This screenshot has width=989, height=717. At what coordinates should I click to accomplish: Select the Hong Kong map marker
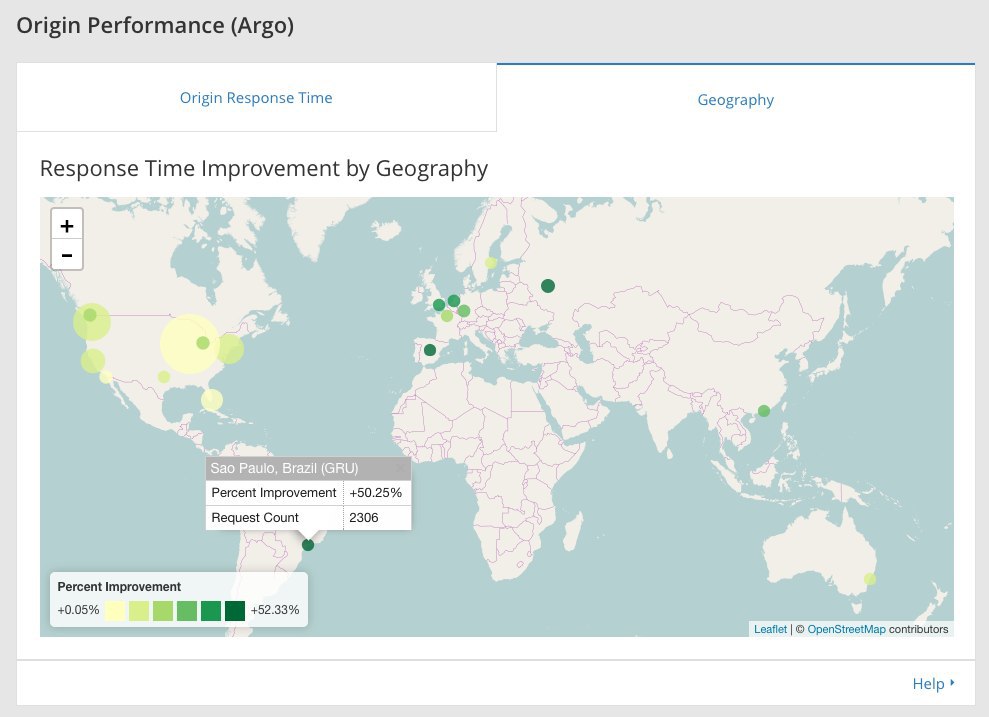(764, 411)
